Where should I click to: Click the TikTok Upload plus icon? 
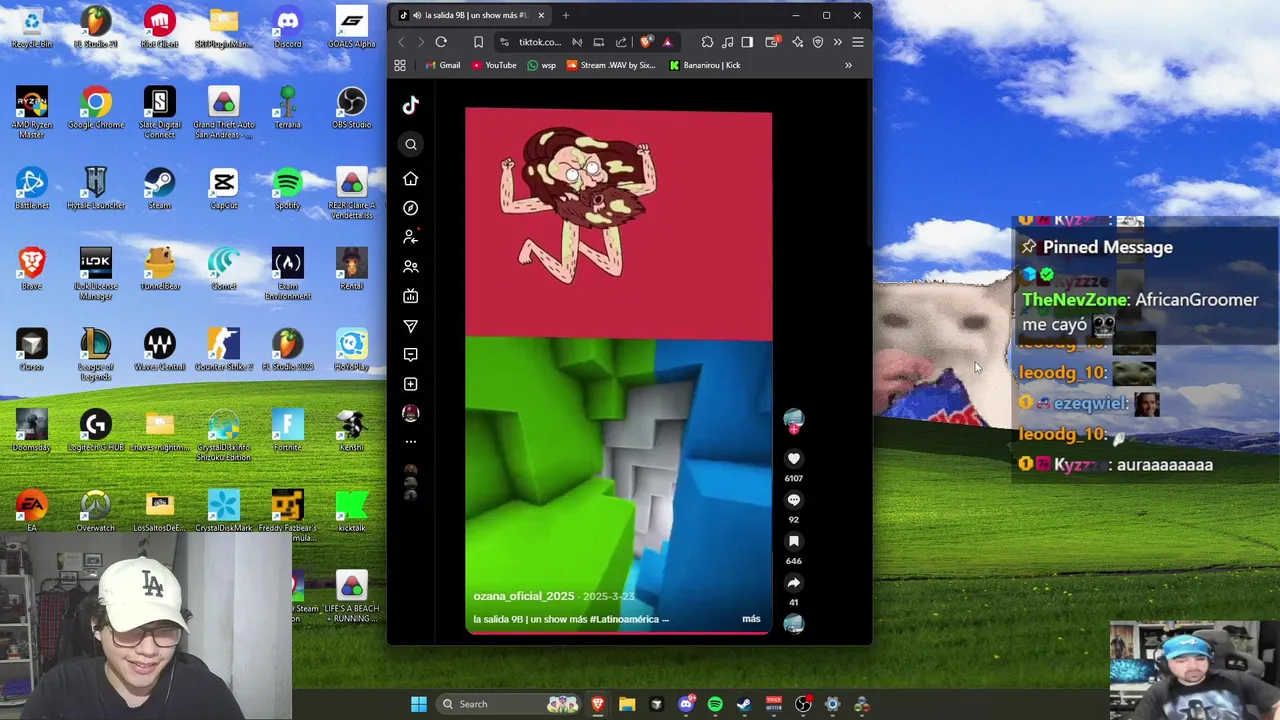pos(410,384)
